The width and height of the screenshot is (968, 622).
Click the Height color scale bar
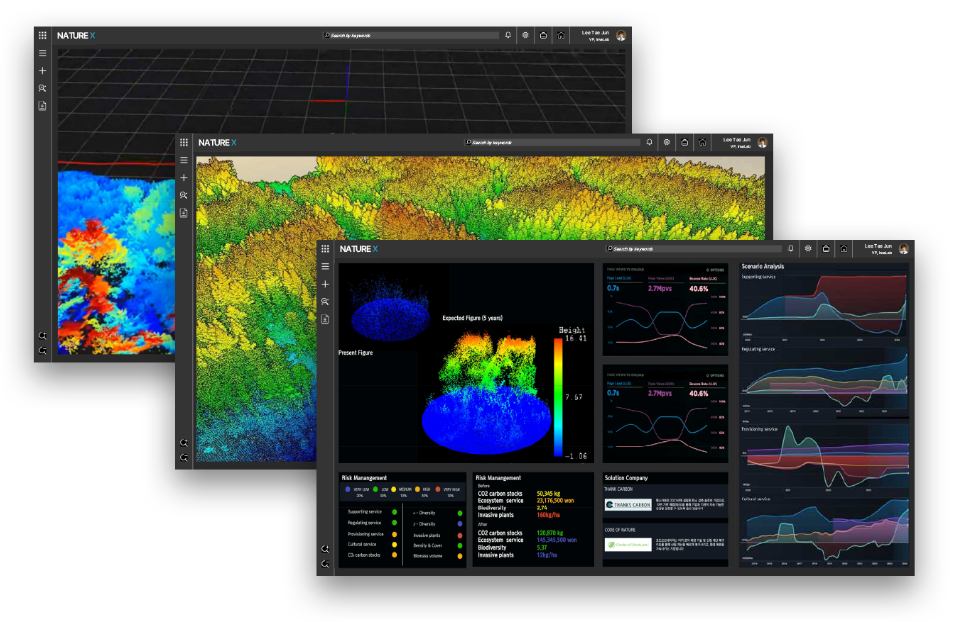(x=558, y=397)
